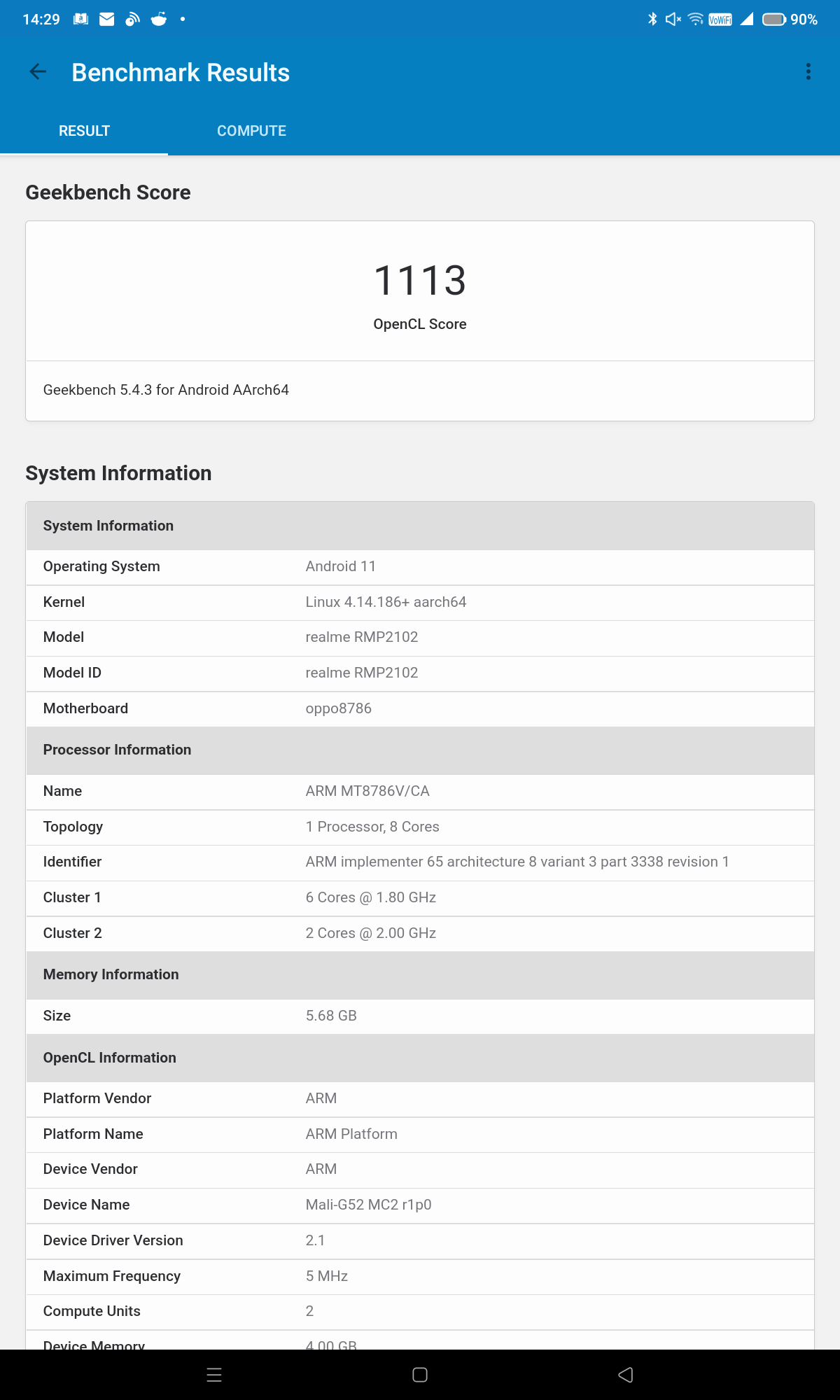The image size is (840, 1400).
Task: Tap the Operating System row label
Action: click(x=101, y=566)
